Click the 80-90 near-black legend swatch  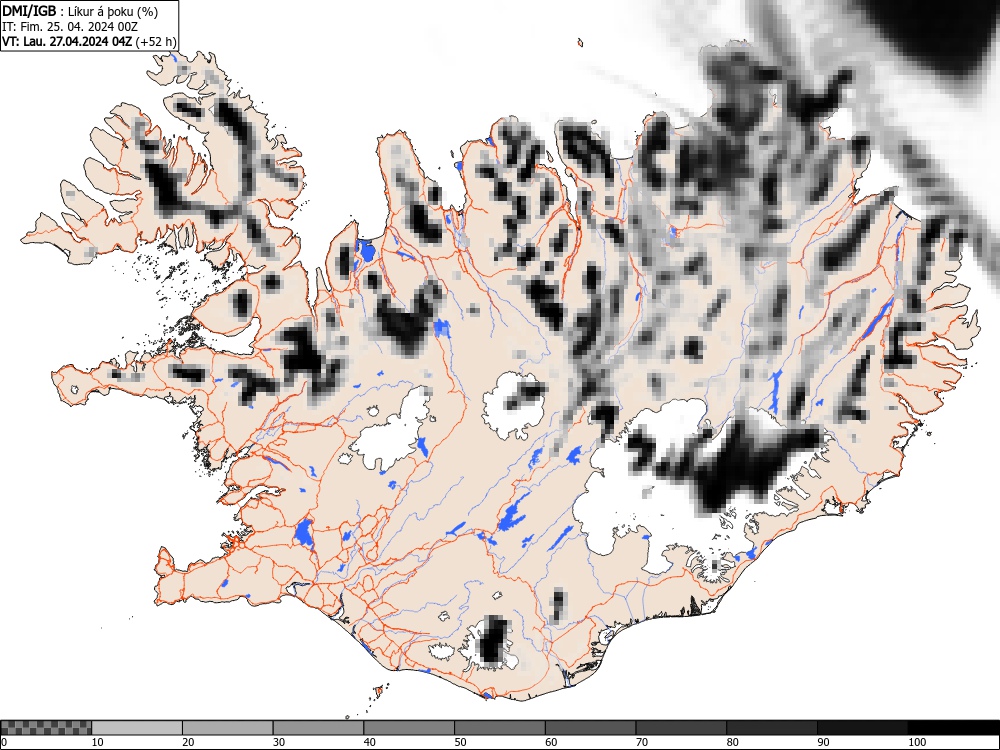tap(771, 728)
